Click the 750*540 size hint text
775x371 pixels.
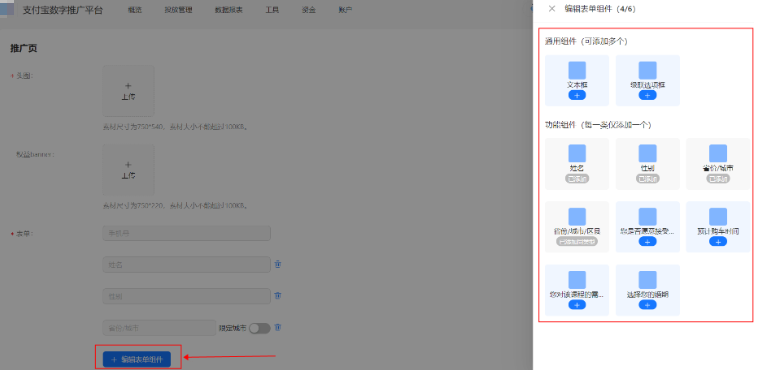175,127
